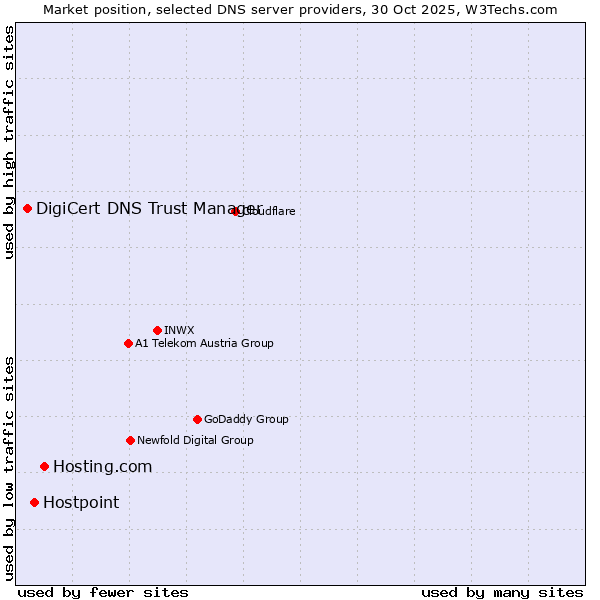Click the A1 Telekom Austria Group marker
This screenshot has height=600, width=600.
[128, 343]
